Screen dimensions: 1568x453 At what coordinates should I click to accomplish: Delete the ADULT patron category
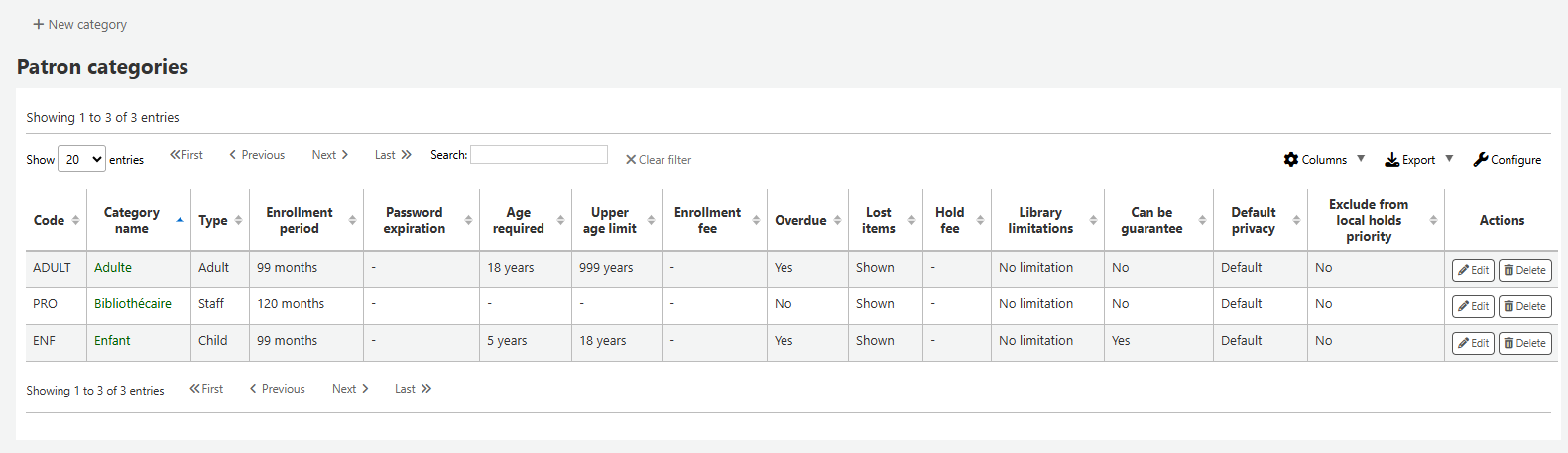tap(1524, 270)
